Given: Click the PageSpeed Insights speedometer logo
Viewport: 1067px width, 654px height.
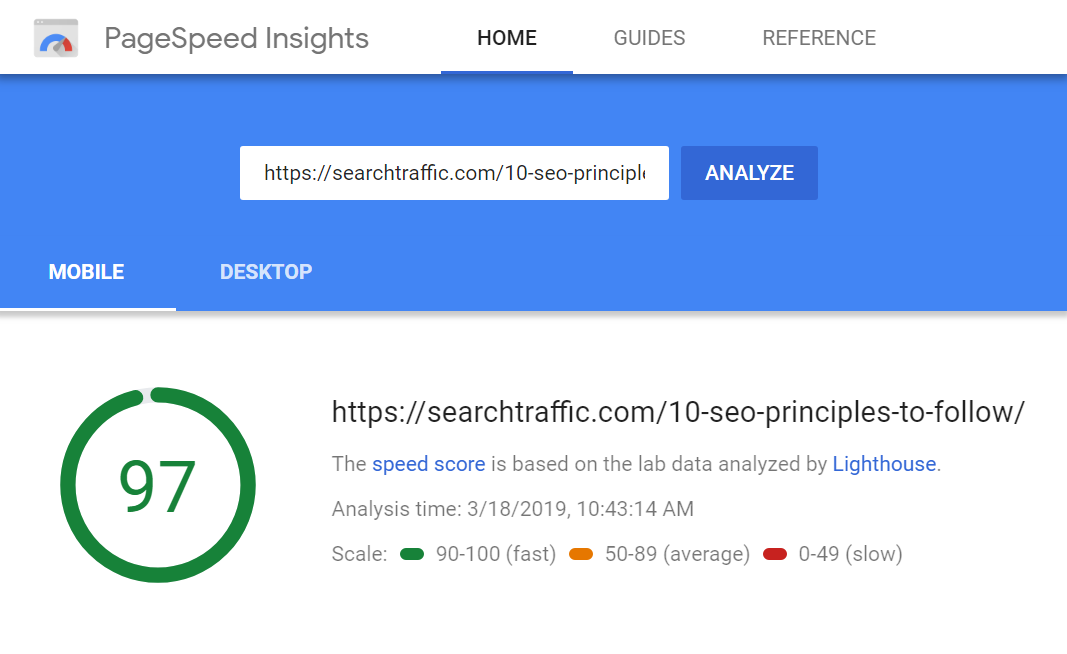Looking at the screenshot, I should pyautogui.click(x=56, y=38).
